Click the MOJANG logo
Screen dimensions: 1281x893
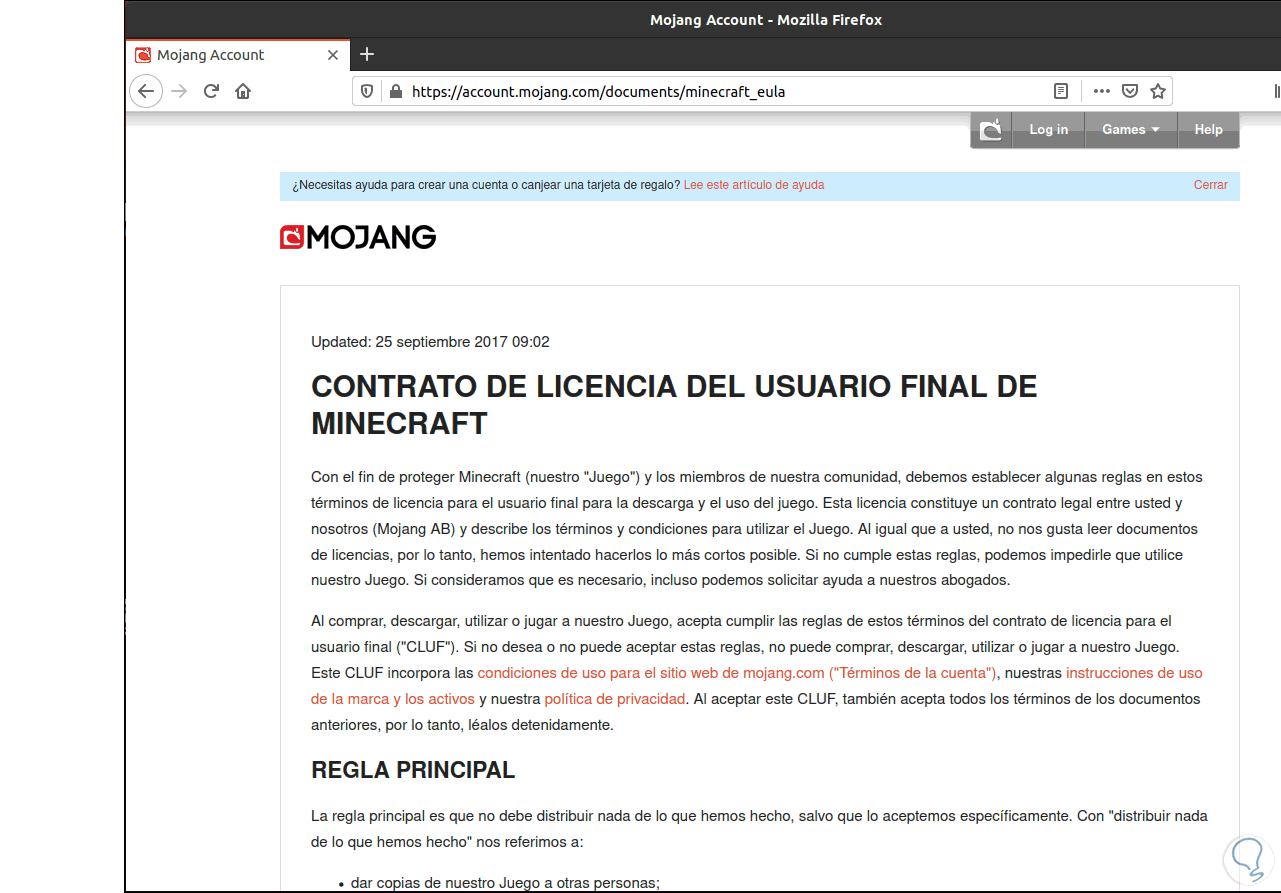(x=358, y=237)
